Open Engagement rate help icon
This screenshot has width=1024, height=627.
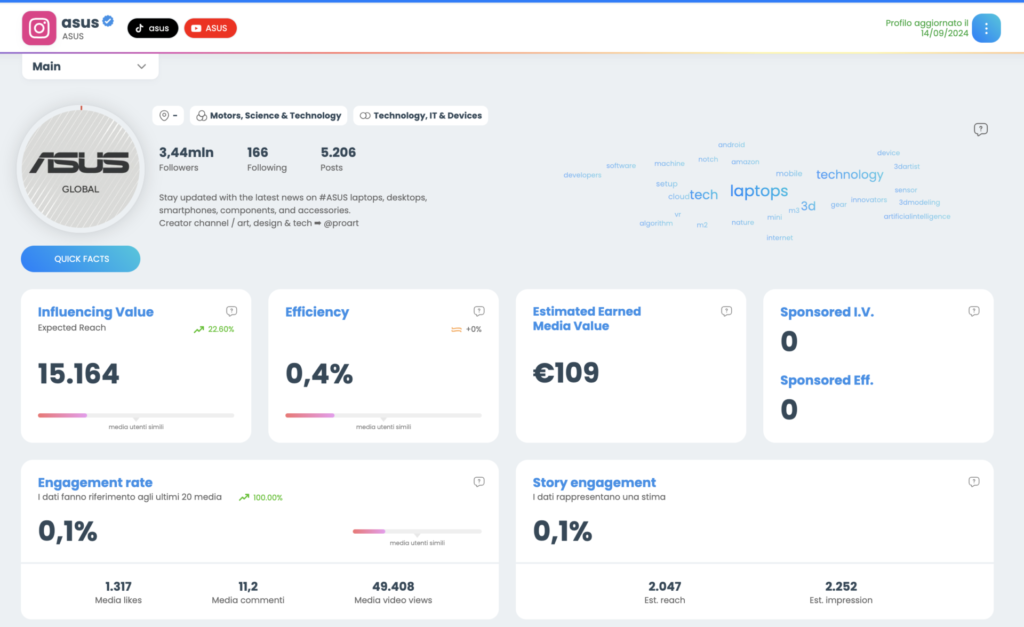(479, 481)
